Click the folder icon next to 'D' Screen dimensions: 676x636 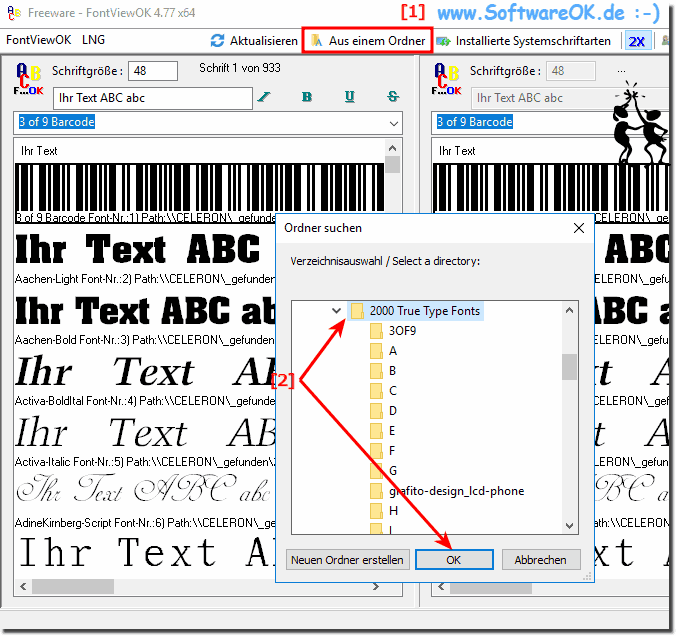[x=376, y=411]
